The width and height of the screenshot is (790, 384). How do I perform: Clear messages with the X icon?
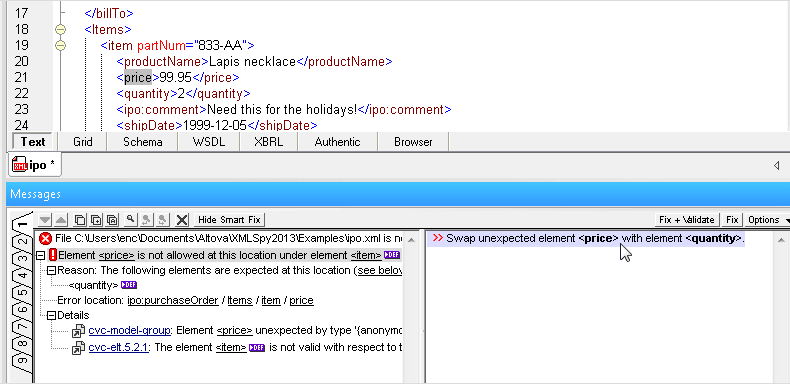(182, 220)
